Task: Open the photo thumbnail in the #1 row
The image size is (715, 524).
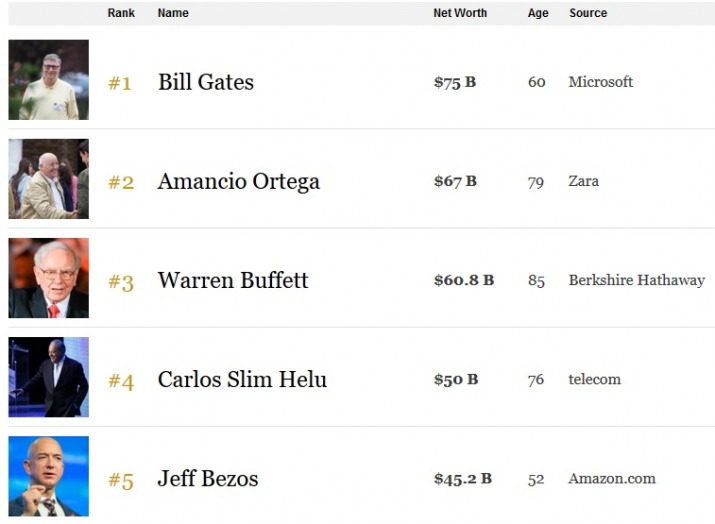Action: pyautogui.click(x=49, y=80)
